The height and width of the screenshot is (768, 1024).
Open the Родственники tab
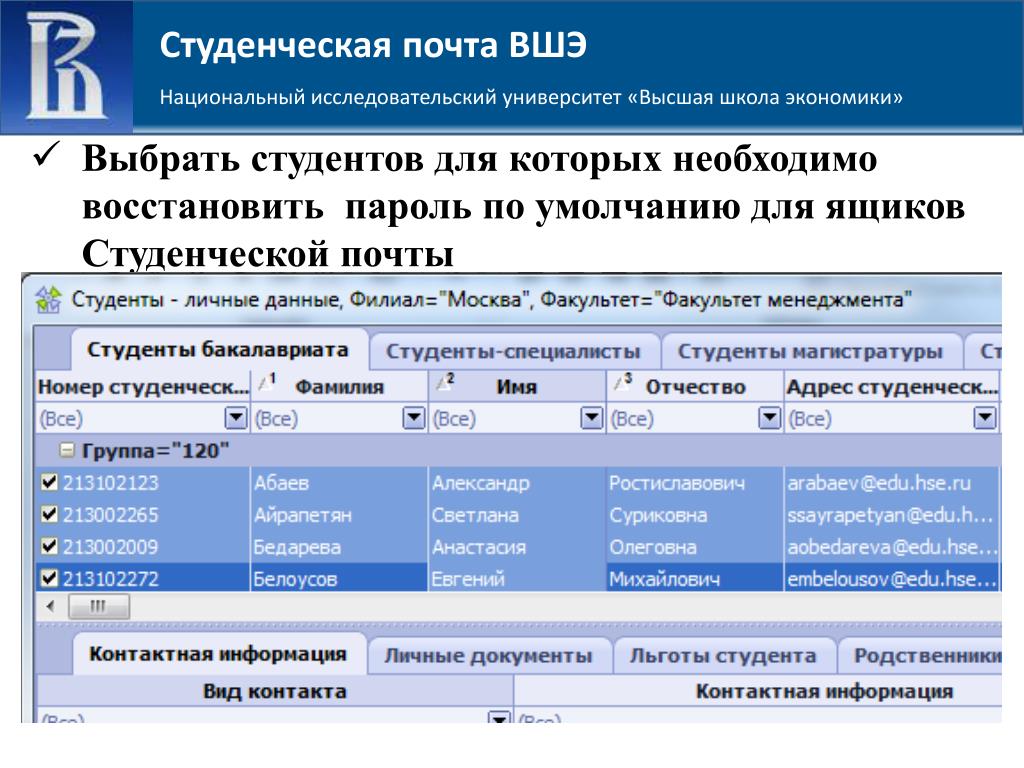pos(921,656)
